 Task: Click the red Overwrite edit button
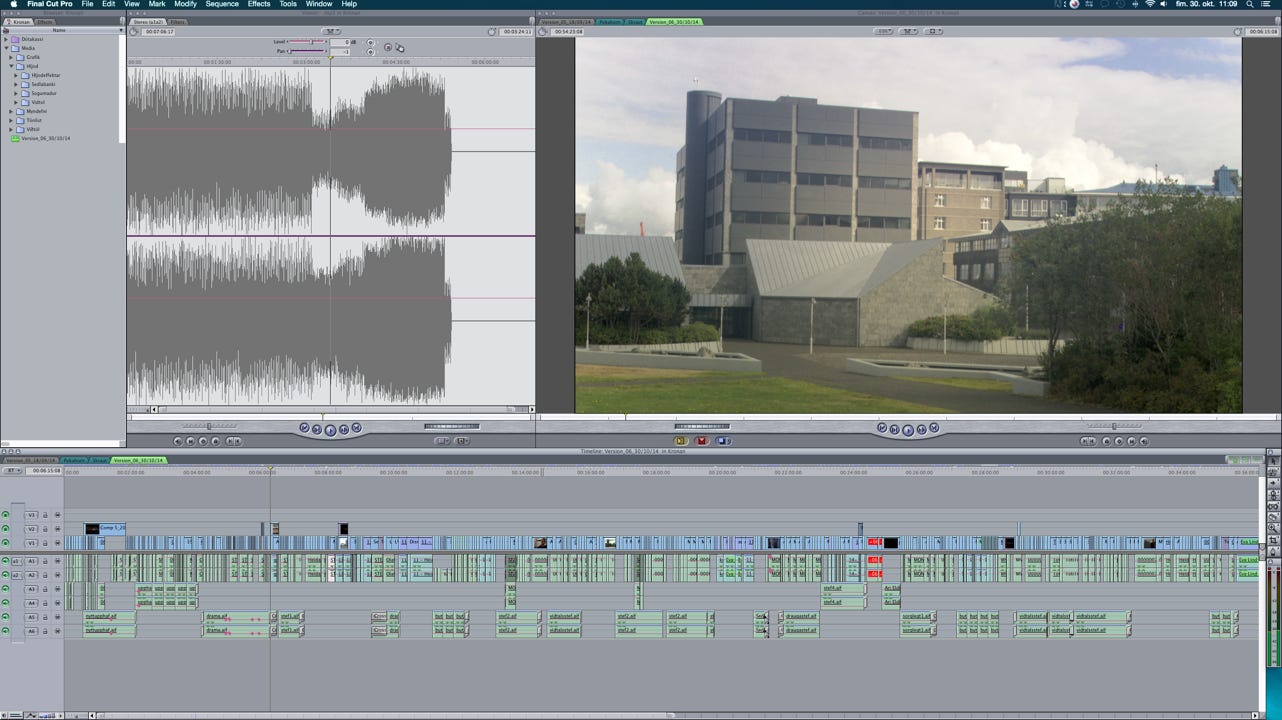702,441
